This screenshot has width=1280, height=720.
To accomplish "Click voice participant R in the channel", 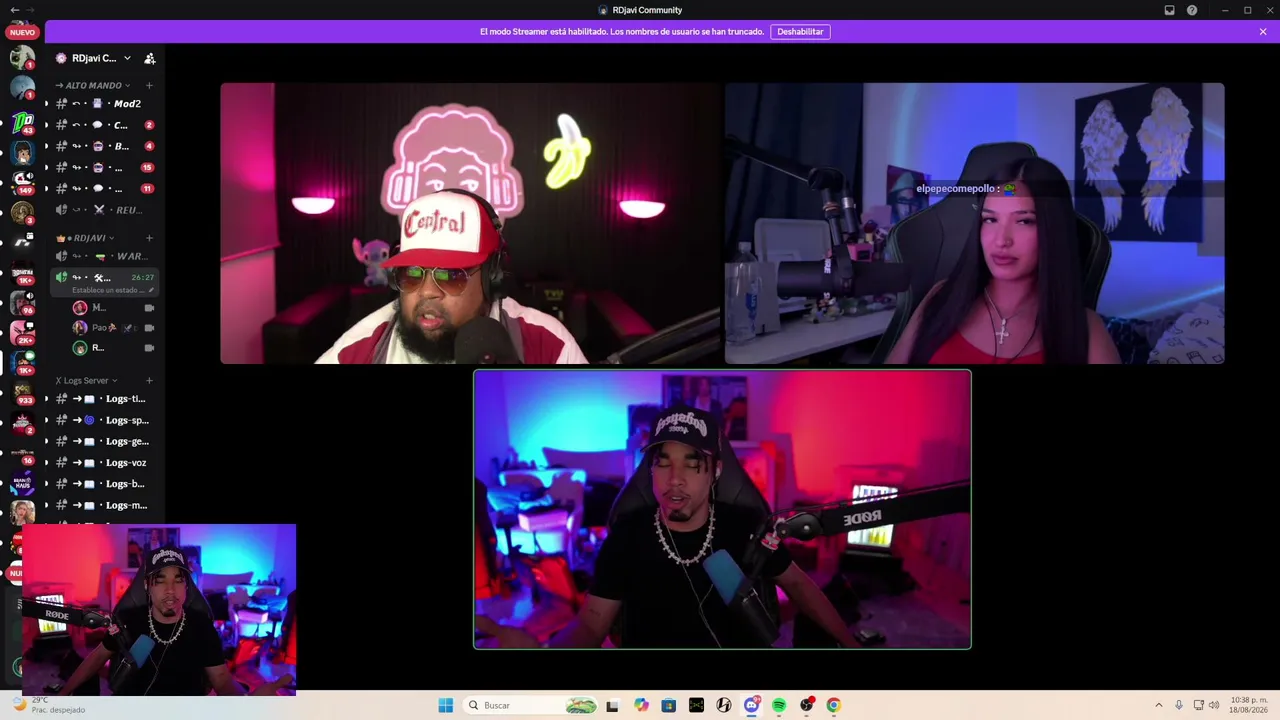I will [x=114, y=348].
